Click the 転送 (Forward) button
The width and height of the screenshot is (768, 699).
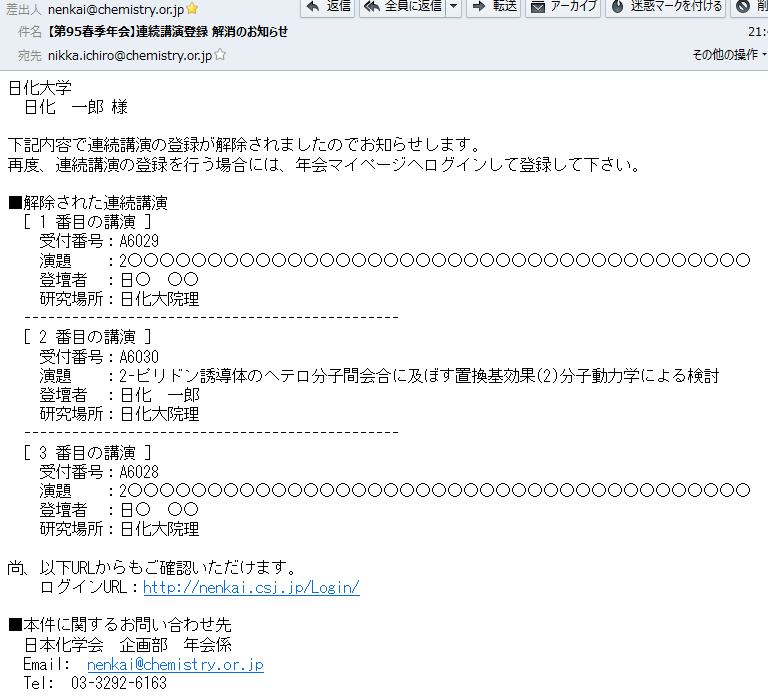tap(494, 7)
